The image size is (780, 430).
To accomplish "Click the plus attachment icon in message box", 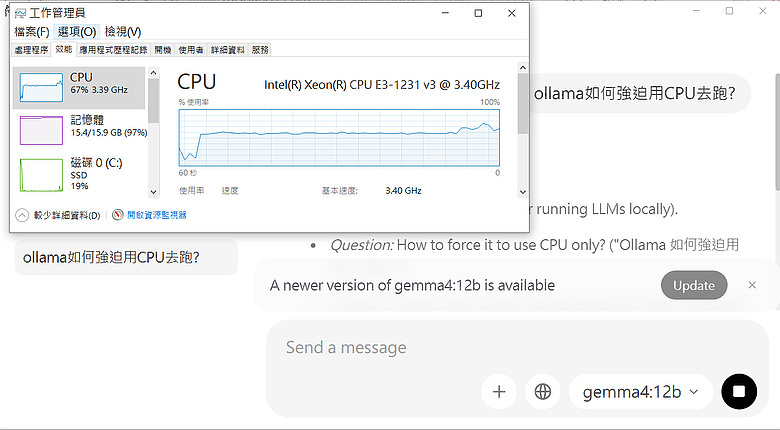I will coord(498,392).
